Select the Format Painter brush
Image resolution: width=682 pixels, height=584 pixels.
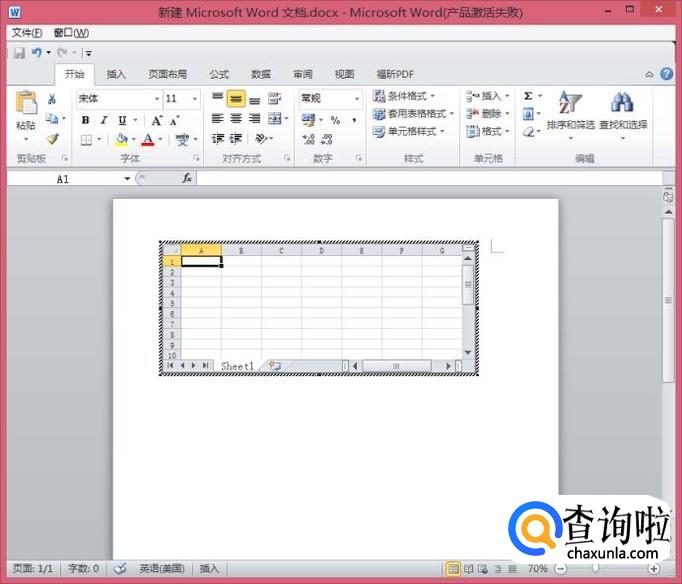52,139
